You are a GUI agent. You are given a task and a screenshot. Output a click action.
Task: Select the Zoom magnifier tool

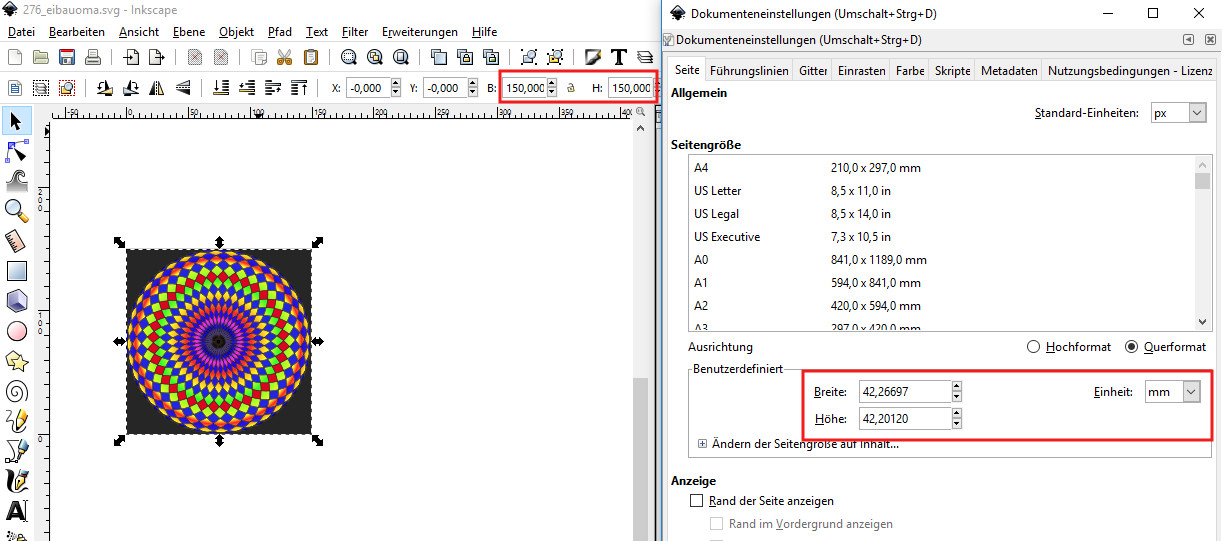(16, 210)
